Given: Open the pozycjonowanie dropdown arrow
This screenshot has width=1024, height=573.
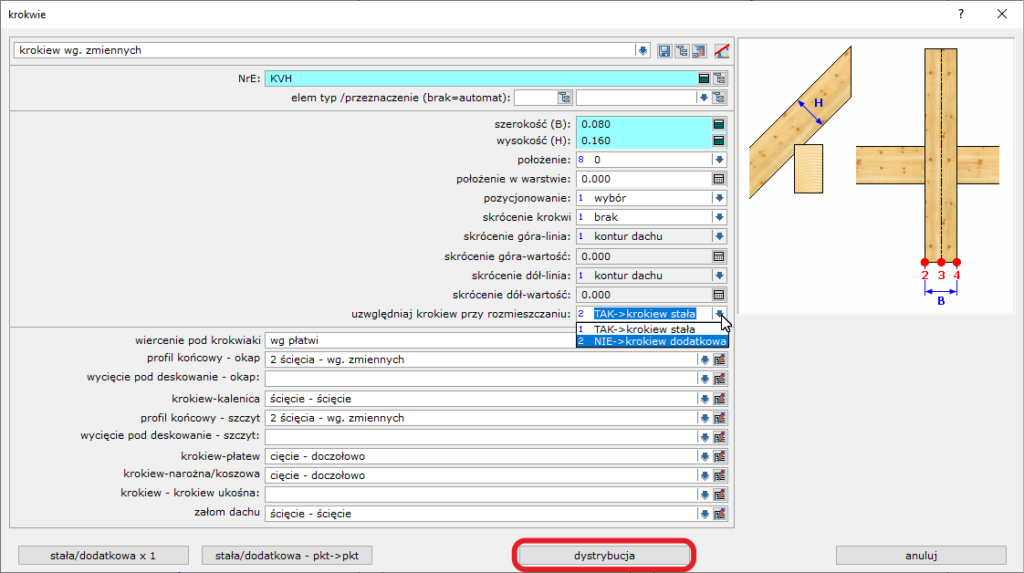Looking at the screenshot, I should (x=718, y=198).
